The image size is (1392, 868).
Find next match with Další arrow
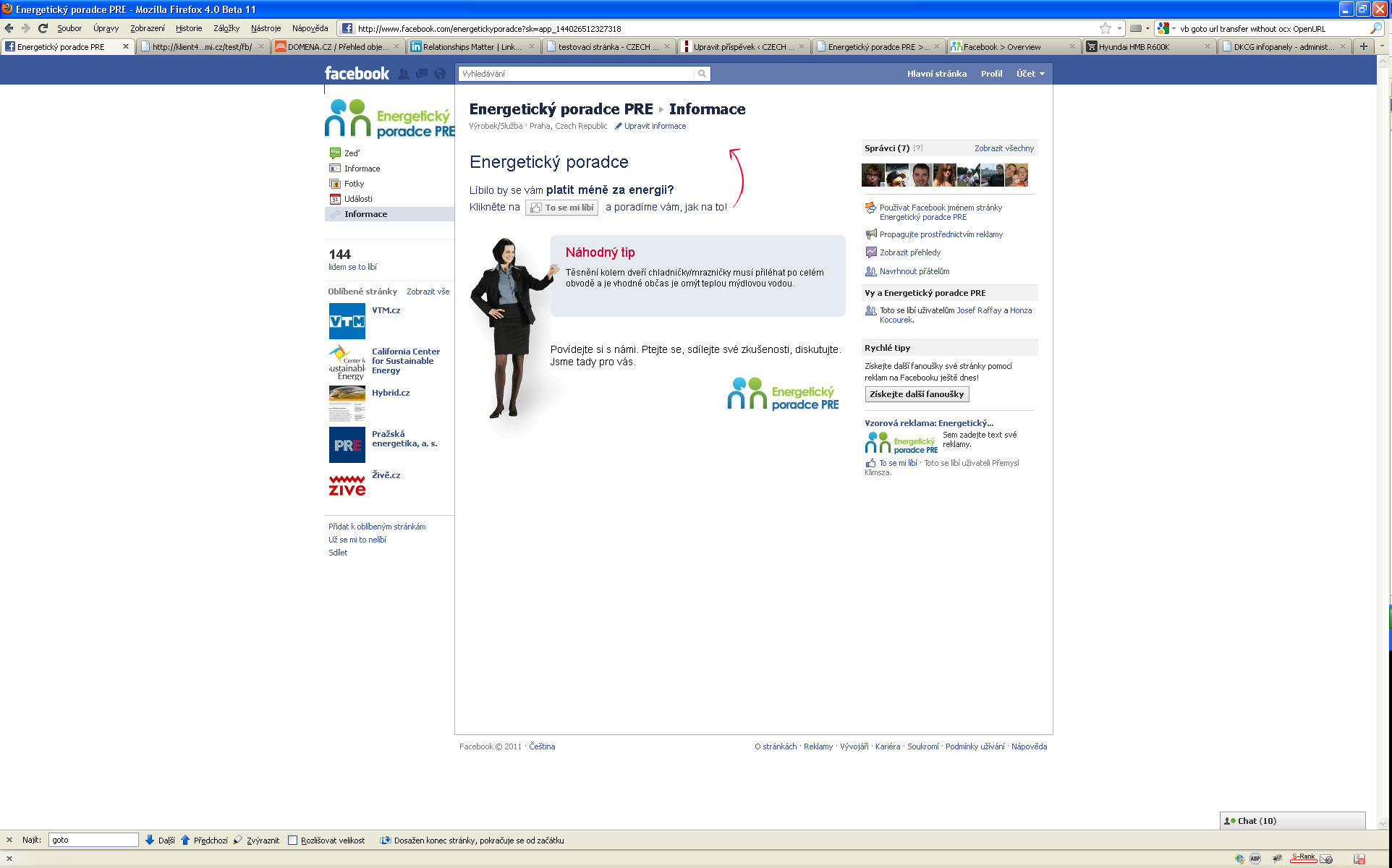point(160,840)
